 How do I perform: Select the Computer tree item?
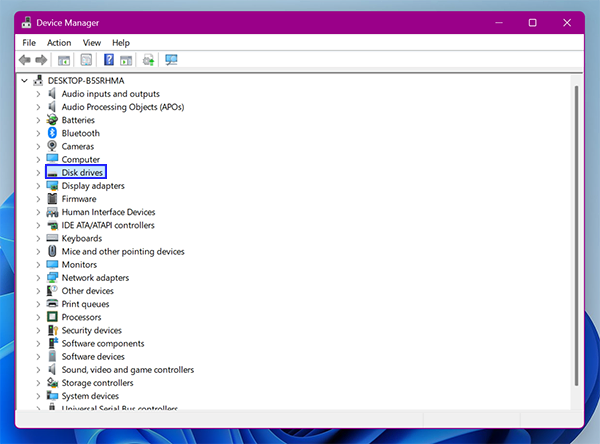[x=81, y=159]
